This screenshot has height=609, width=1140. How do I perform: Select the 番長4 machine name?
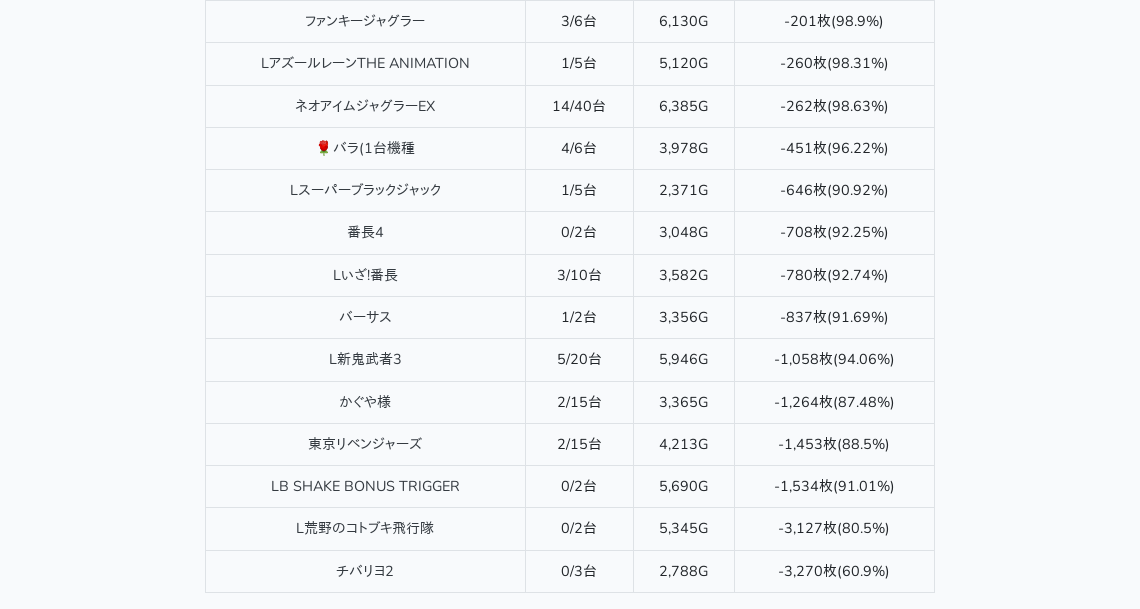click(x=365, y=232)
